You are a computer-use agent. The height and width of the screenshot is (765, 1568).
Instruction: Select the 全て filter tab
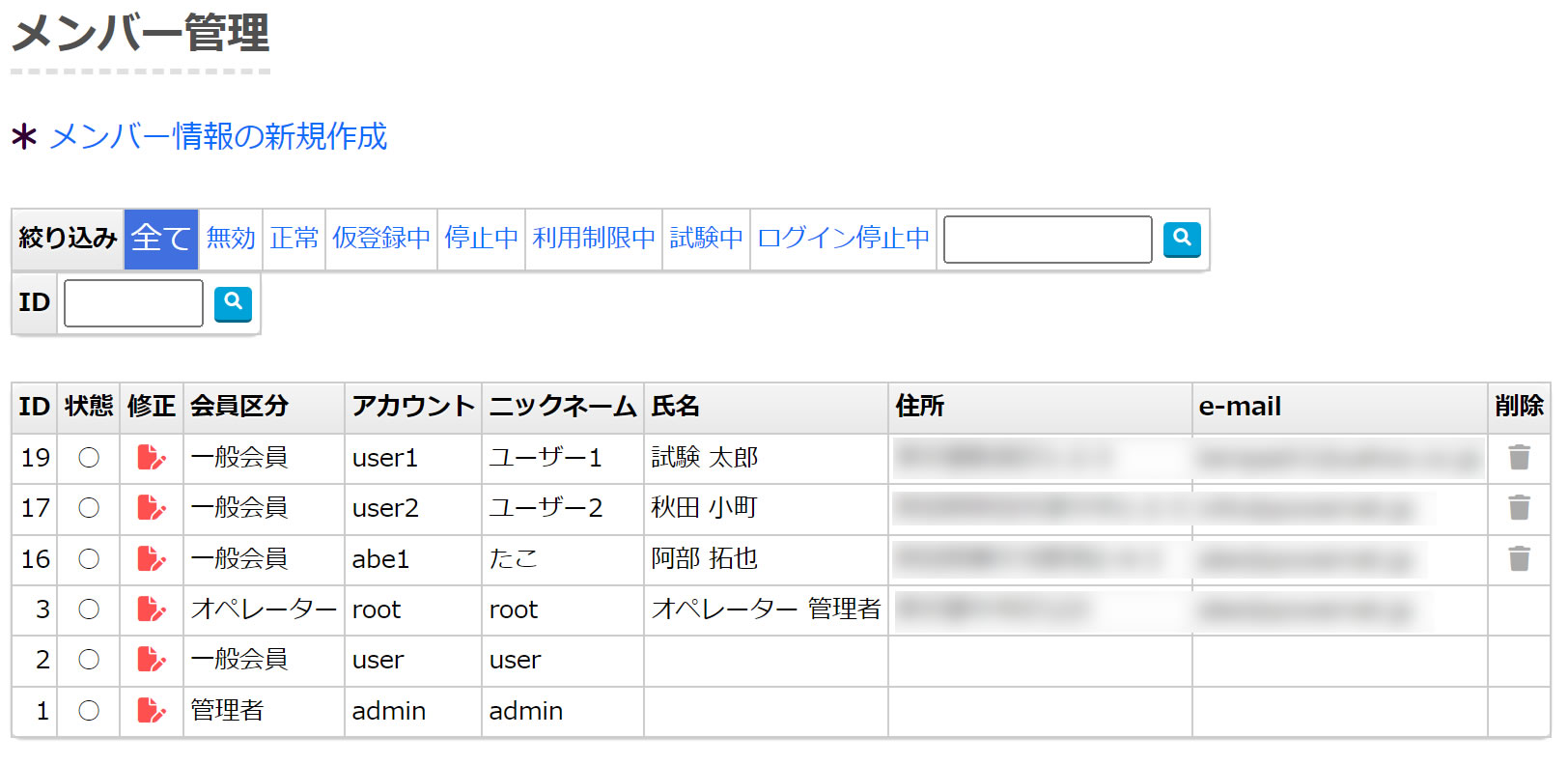[x=160, y=239]
